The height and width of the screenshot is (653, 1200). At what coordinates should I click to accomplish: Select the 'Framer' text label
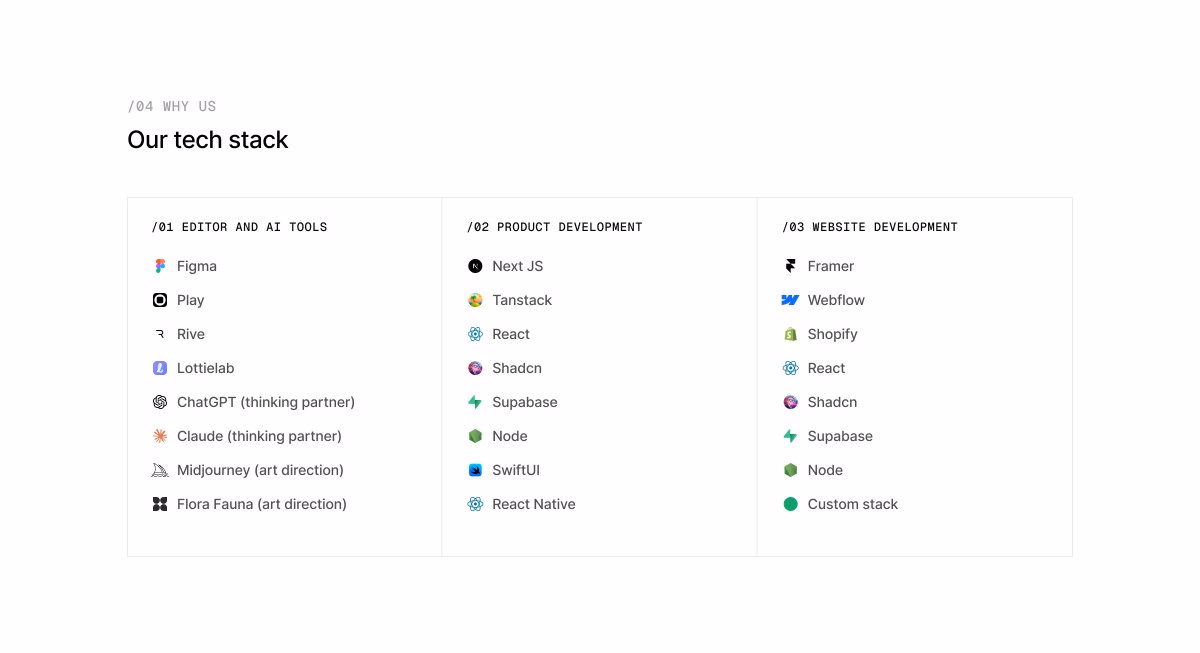(x=831, y=266)
